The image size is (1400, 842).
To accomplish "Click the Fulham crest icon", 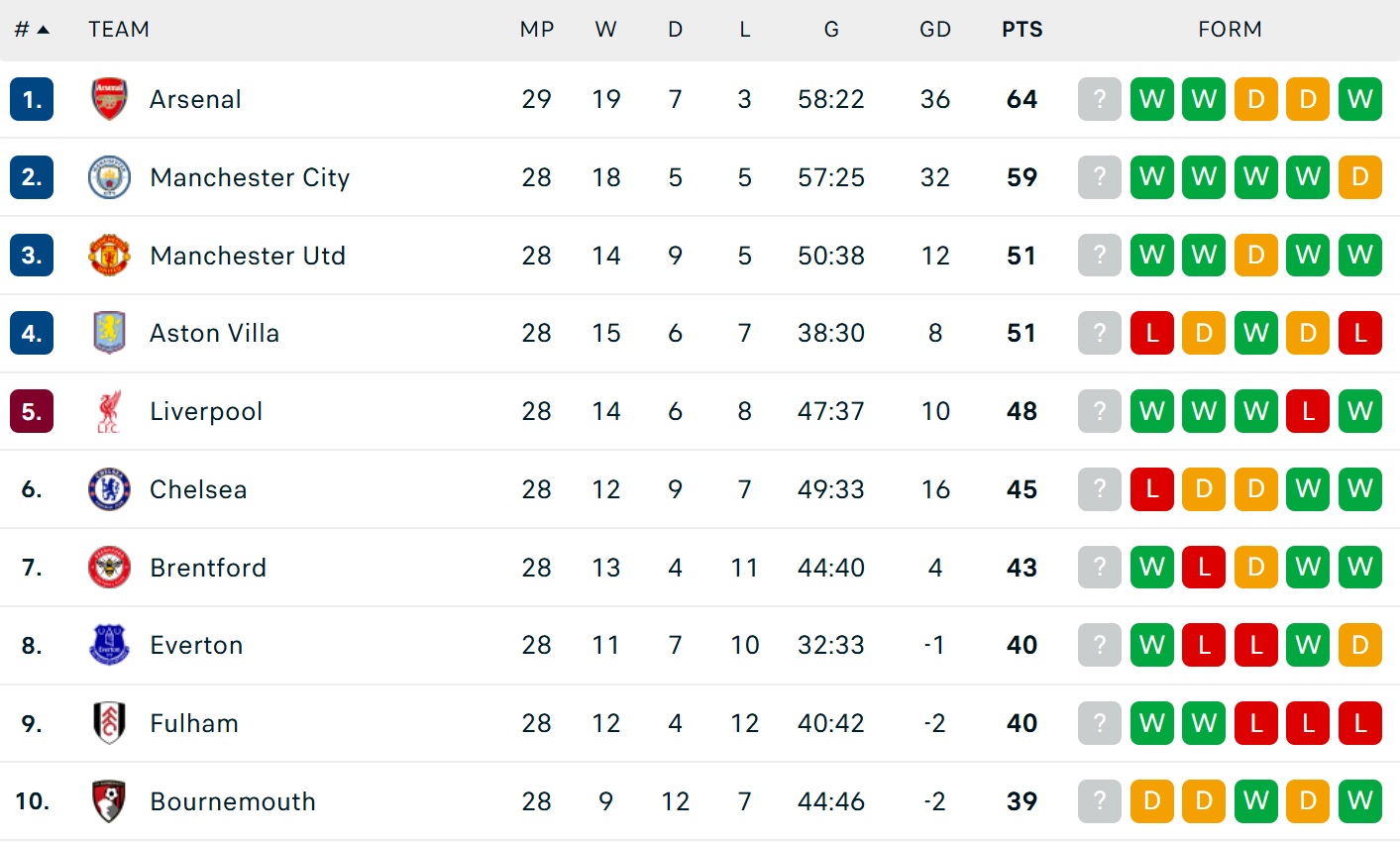I will coord(109,723).
